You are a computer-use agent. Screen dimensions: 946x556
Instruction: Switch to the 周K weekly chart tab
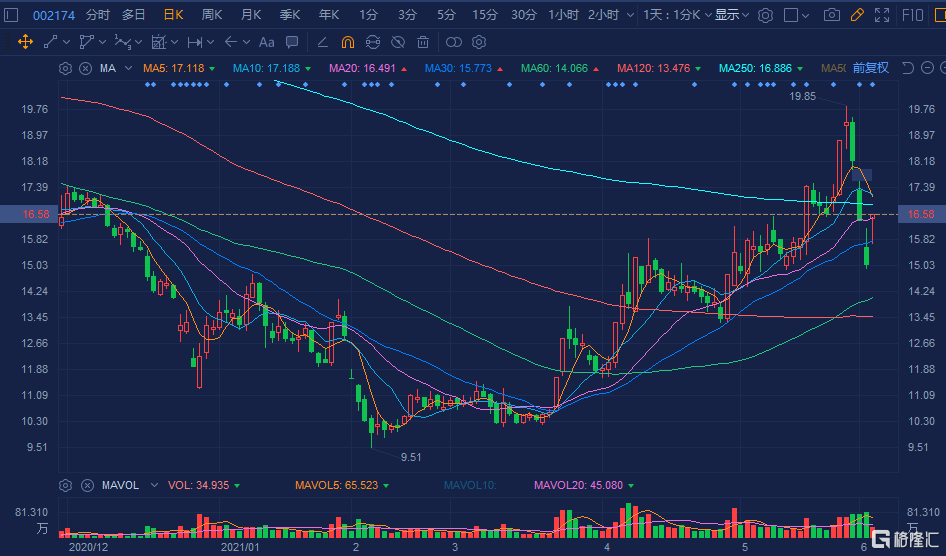point(211,15)
